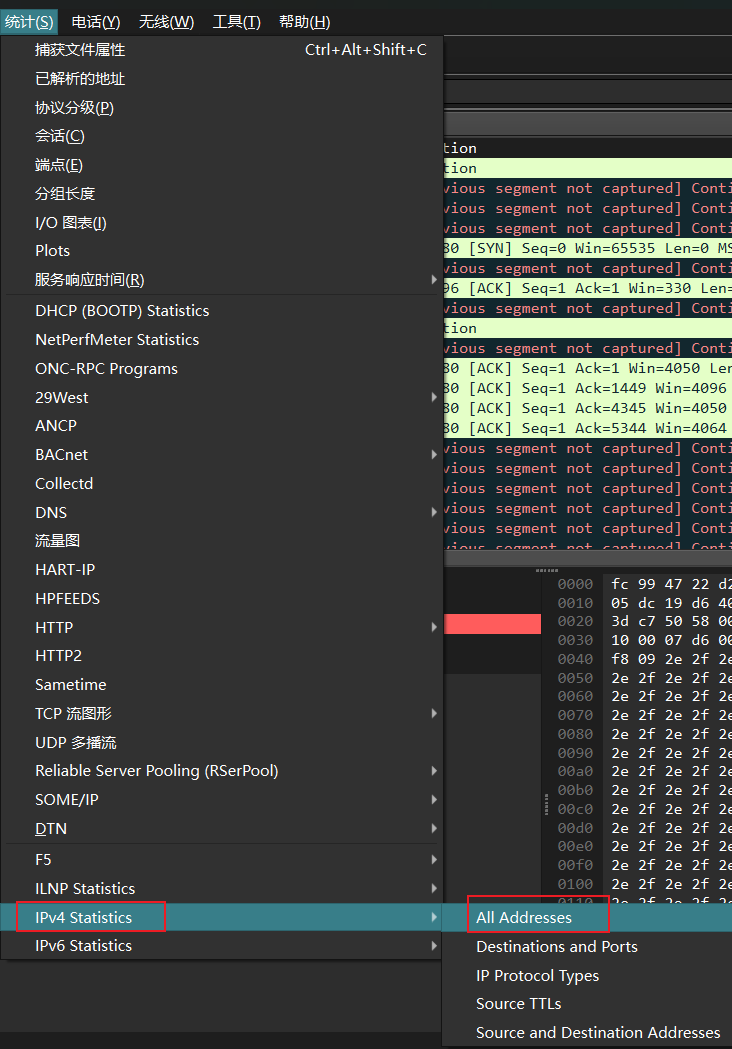Expand TCP 流图形 submenu
Image resolution: width=732 pixels, height=1049 pixels.
(221, 713)
